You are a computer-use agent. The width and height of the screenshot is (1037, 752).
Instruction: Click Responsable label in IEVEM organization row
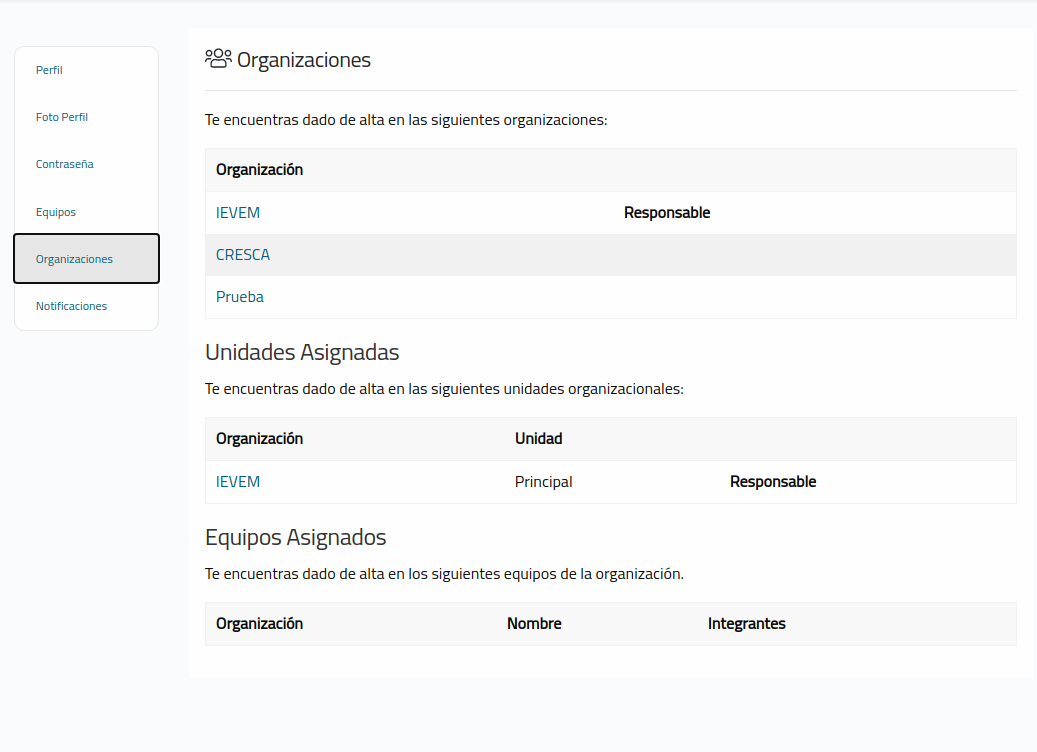point(667,212)
